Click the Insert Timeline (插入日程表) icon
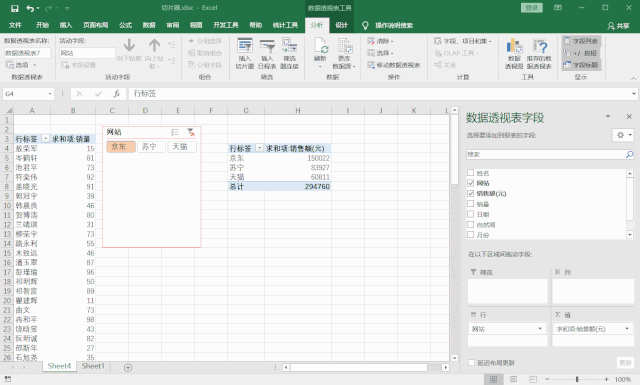This screenshot has width=640, height=385. click(x=267, y=53)
